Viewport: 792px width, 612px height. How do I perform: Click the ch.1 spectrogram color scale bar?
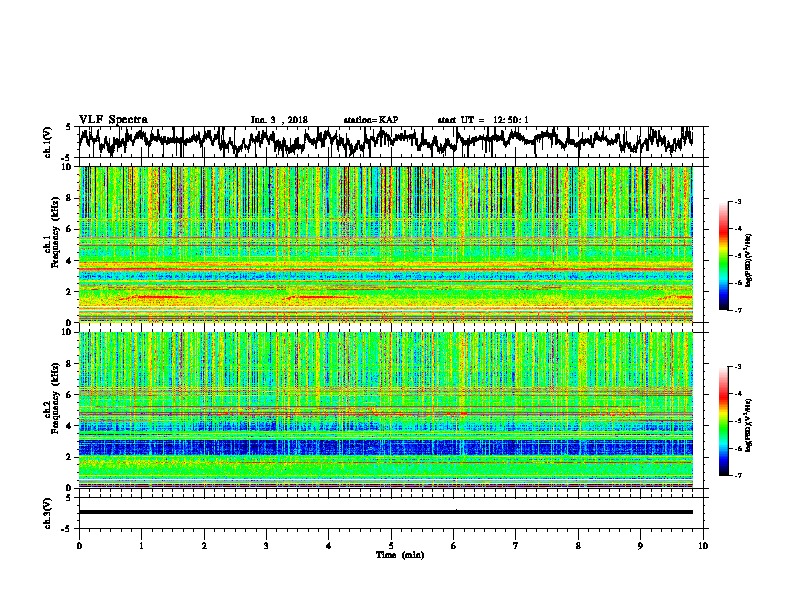point(723,256)
